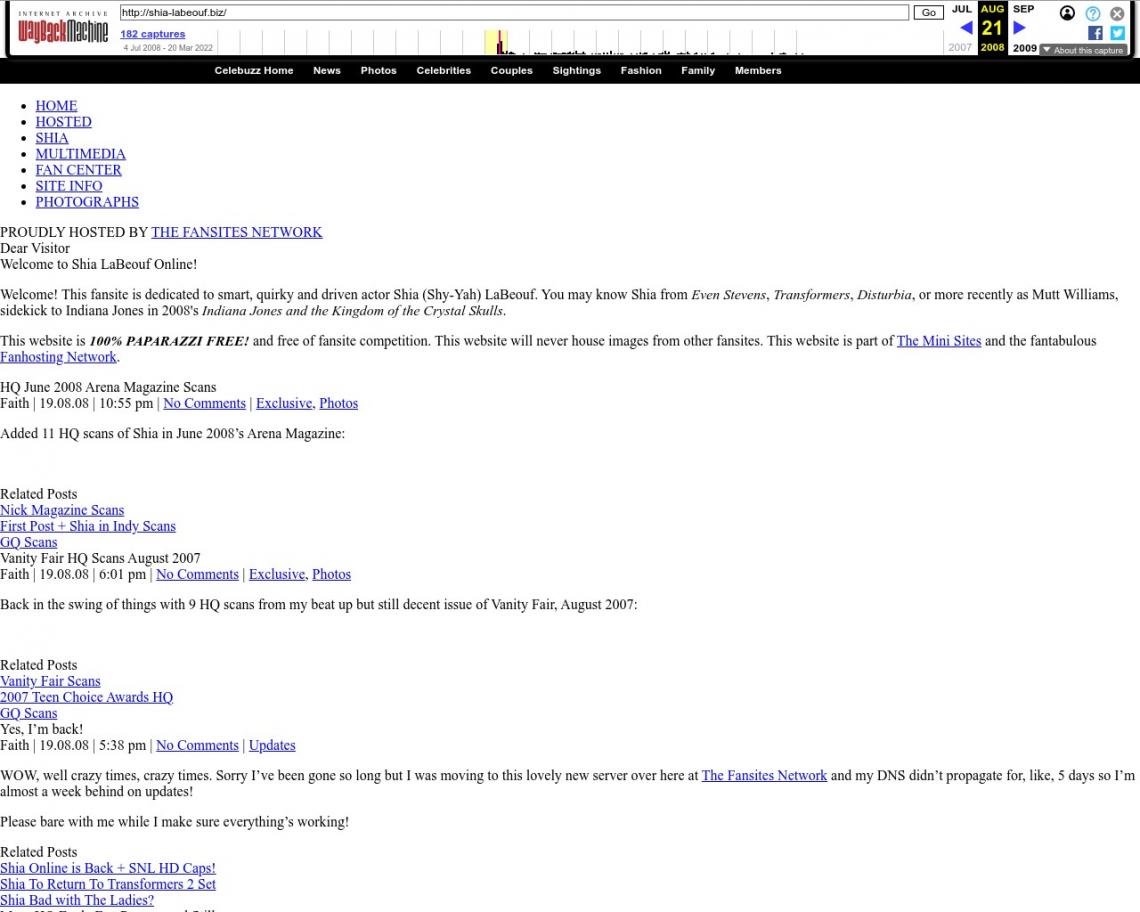Open Celebrities menu item
Viewport: 1140px width, 912px height.
coord(443,71)
